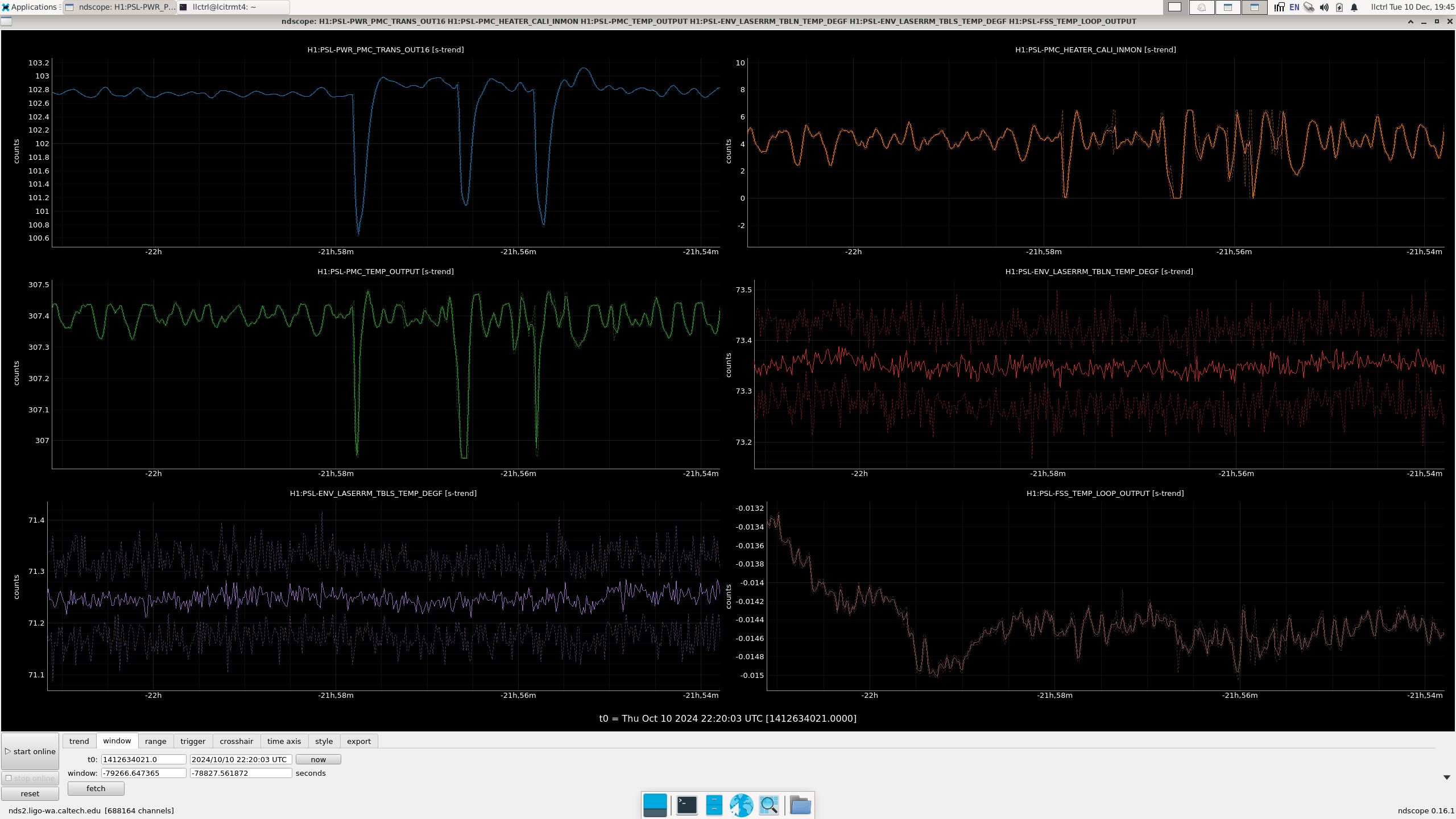Click the LASERRM_TBLS_TEMP_DEGF plot title
This screenshot has height=819, width=1456.
[x=383, y=494]
